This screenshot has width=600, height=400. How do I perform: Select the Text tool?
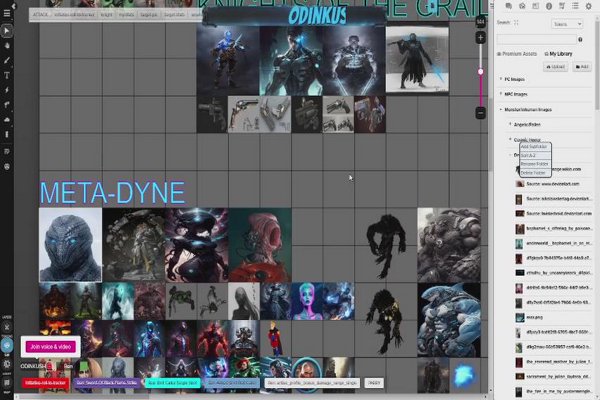point(7,75)
